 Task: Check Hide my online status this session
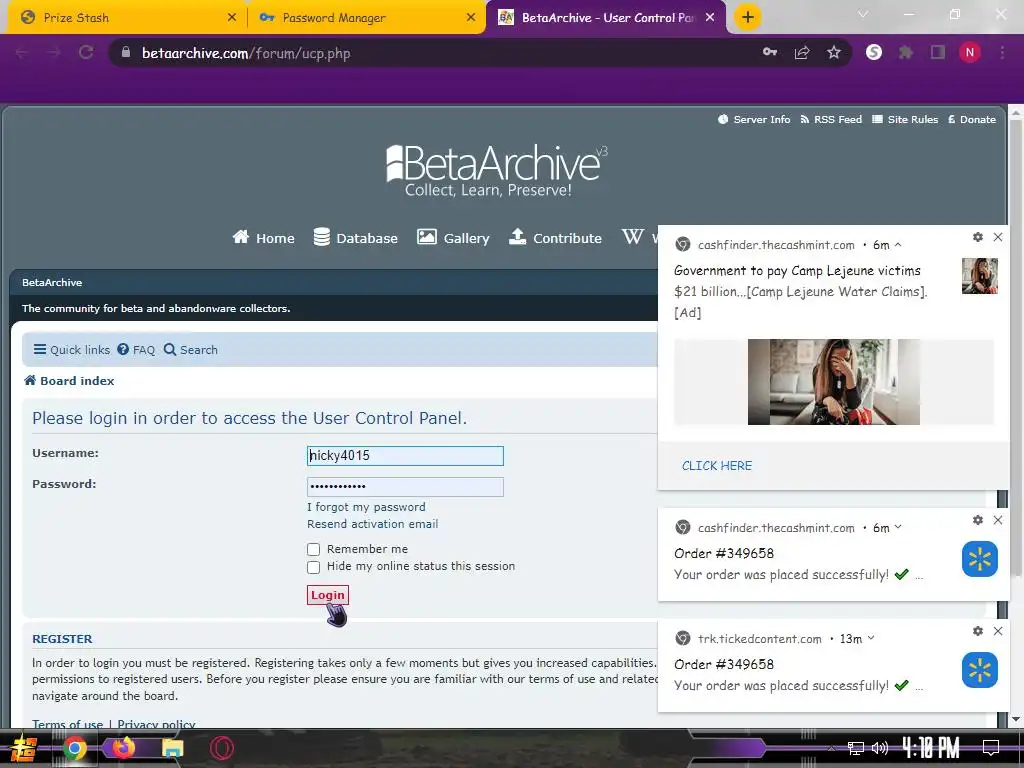(x=313, y=566)
